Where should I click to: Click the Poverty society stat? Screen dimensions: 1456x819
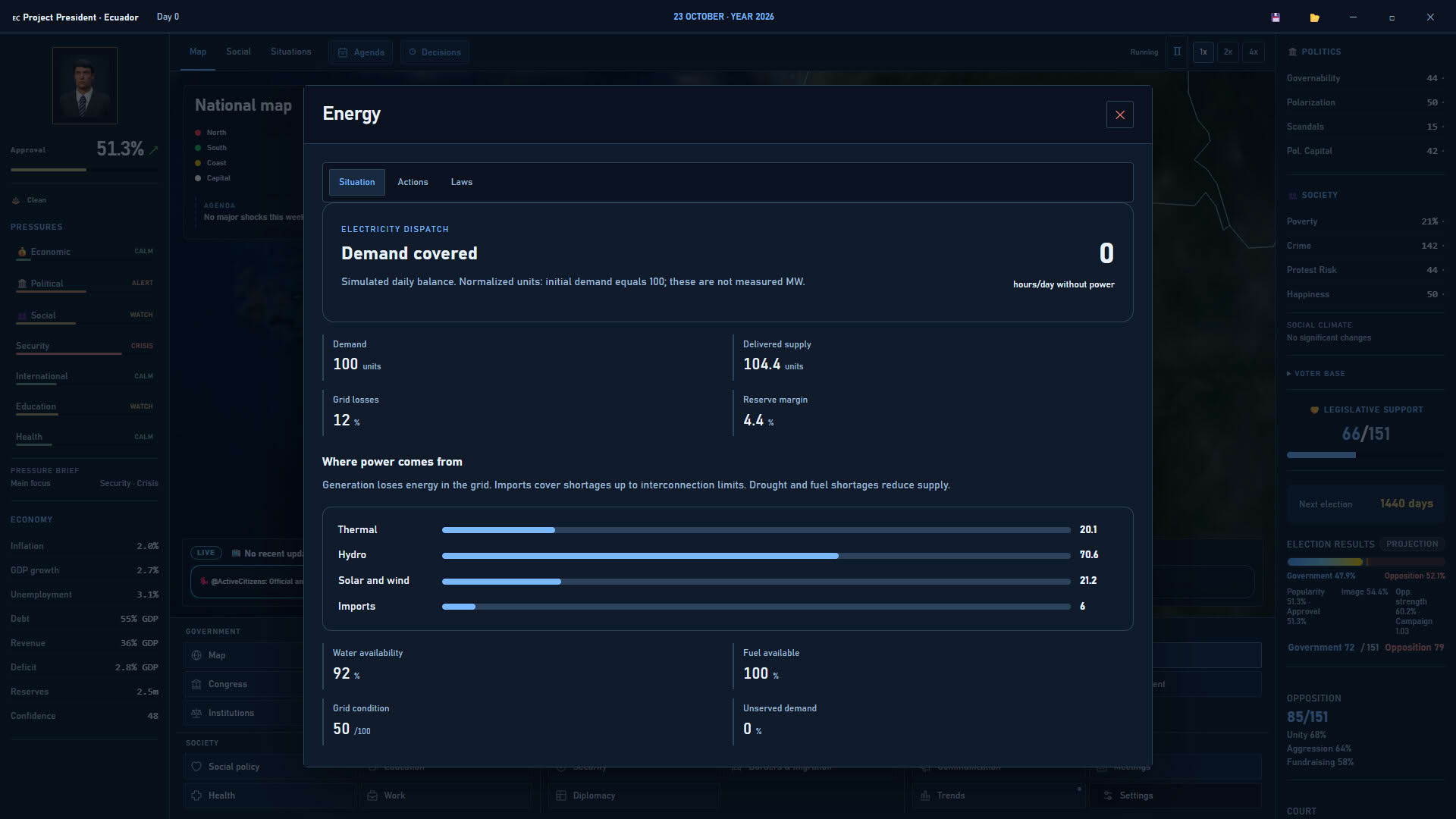pos(1365,221)
